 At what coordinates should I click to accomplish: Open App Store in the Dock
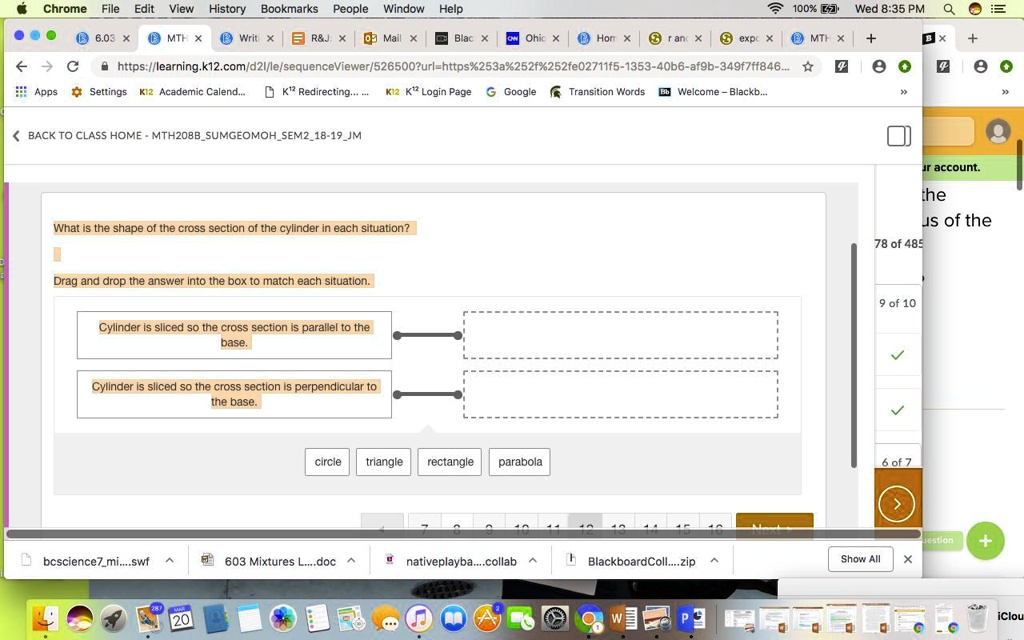(487, 618)
